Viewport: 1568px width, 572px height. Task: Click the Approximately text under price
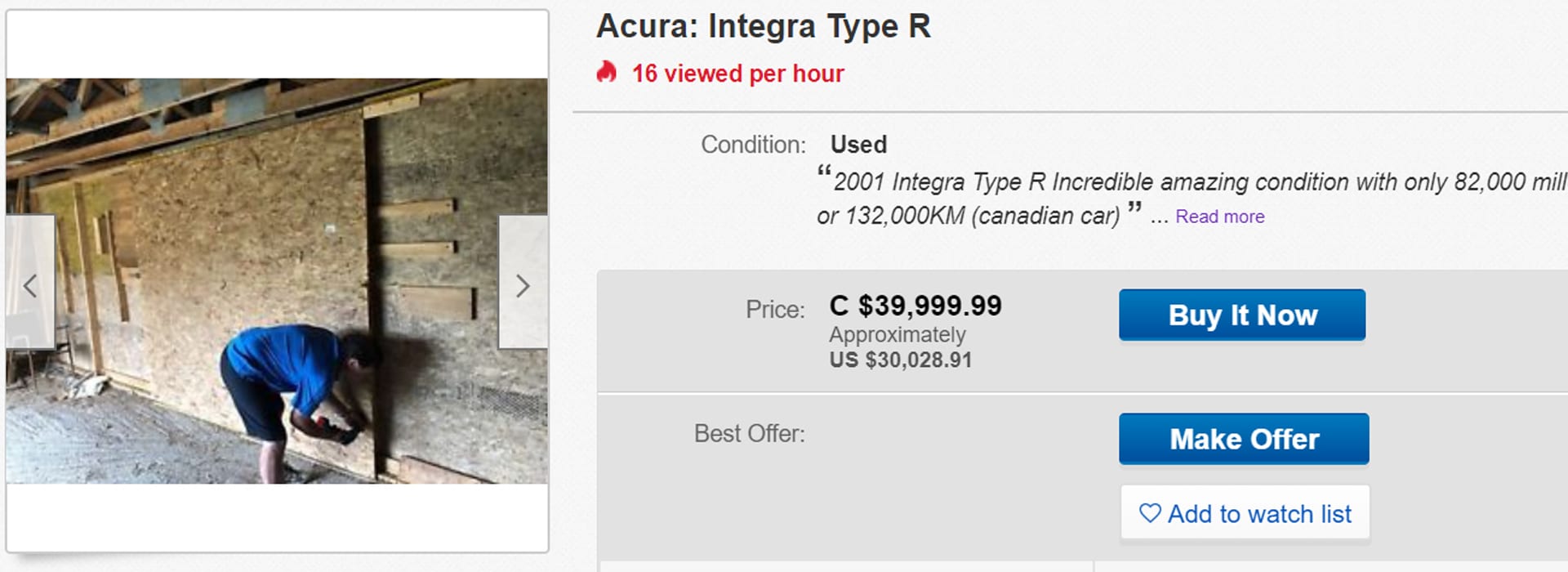(898, 335)
